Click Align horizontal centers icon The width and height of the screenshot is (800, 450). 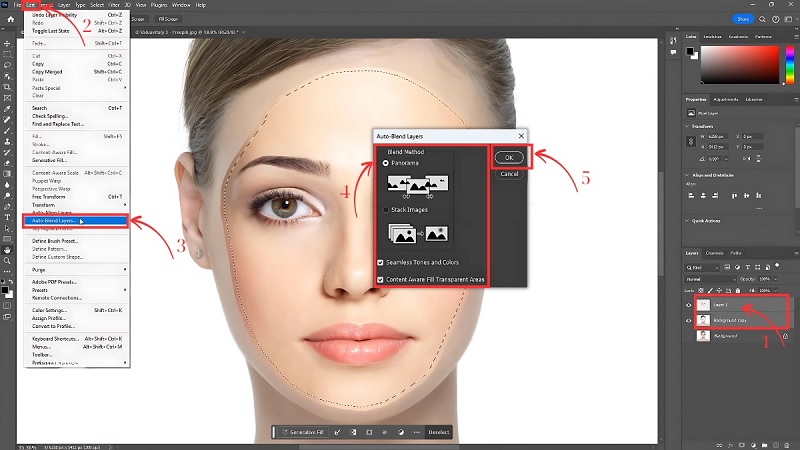click(x=703, y=195)
